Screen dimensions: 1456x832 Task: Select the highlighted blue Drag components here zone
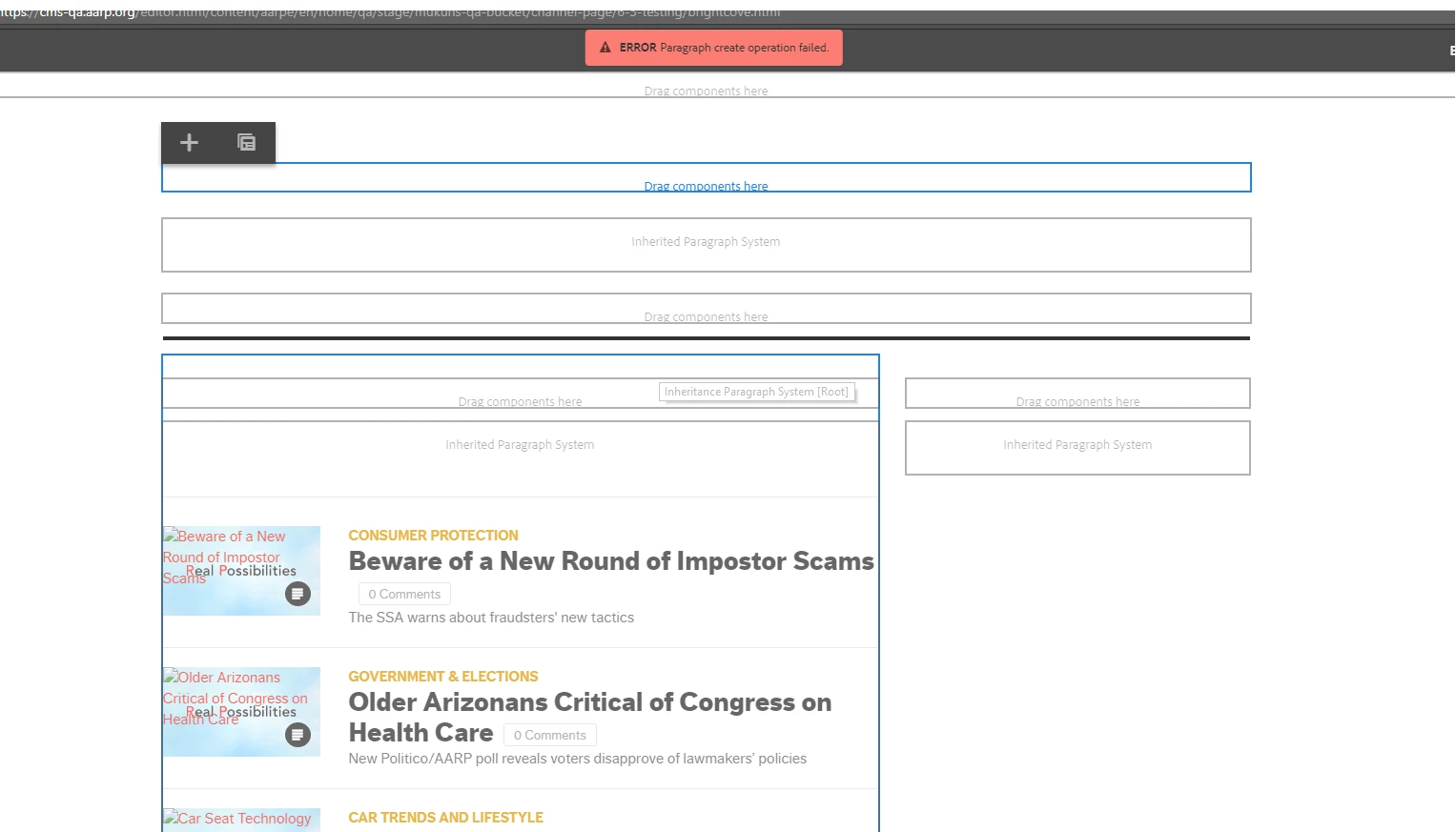point(706,178)
